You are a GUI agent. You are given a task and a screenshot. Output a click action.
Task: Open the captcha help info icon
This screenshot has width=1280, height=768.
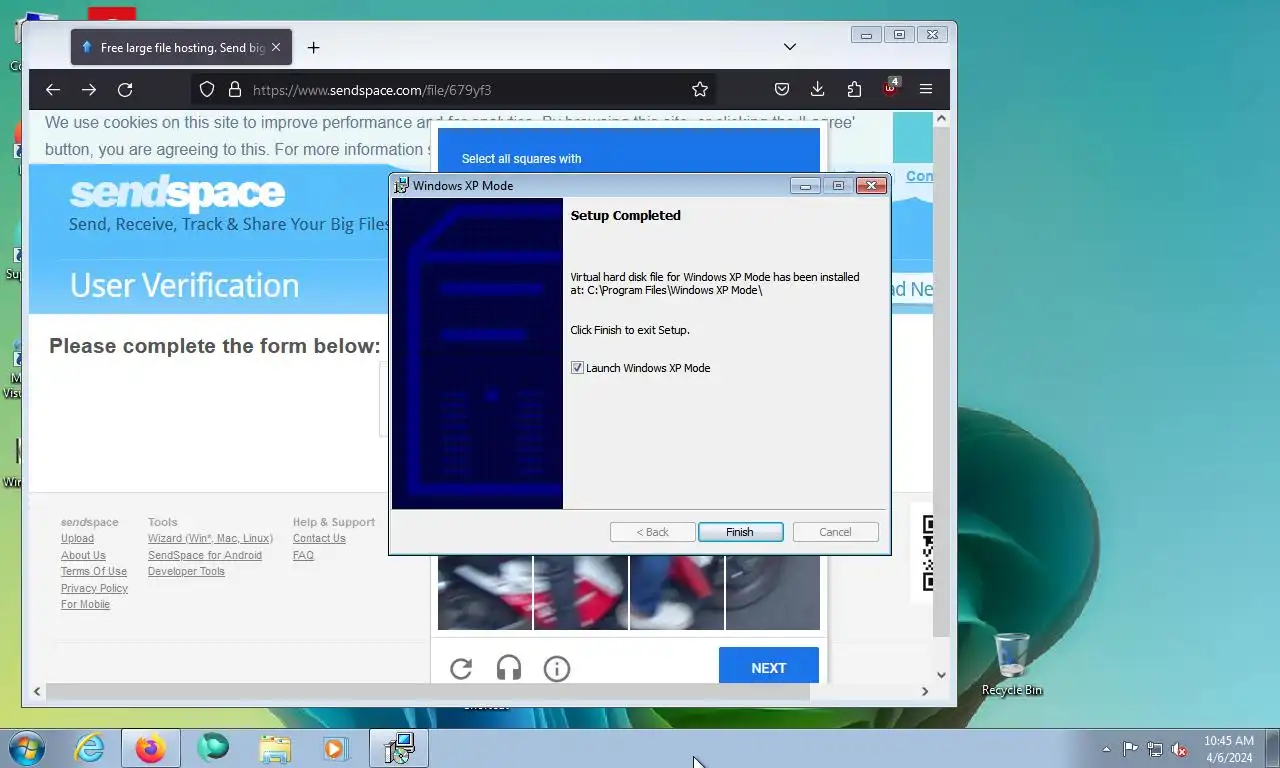tap(557, 668)
